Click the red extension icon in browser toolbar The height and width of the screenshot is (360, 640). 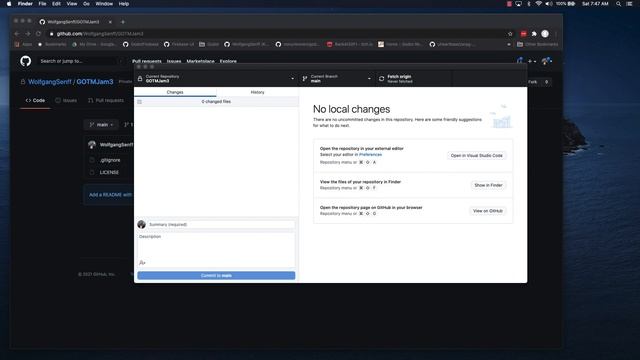(x=523, y=34)
